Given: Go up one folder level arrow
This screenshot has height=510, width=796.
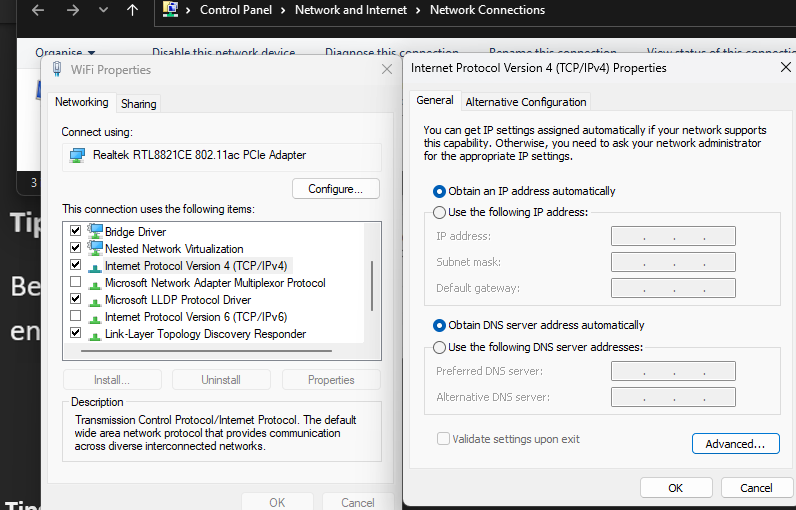Looking at the screenshot, I should click(133, 10).
